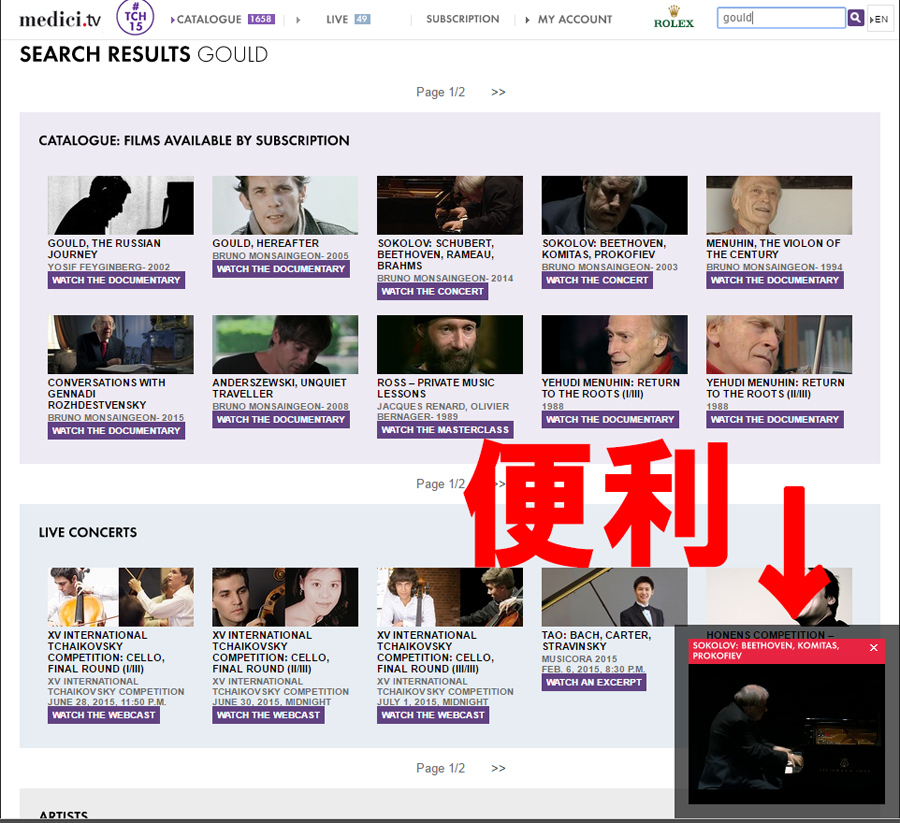
Task: Open title Tao: Bach, Carter, Stravinsky
Action: [596, 640]
